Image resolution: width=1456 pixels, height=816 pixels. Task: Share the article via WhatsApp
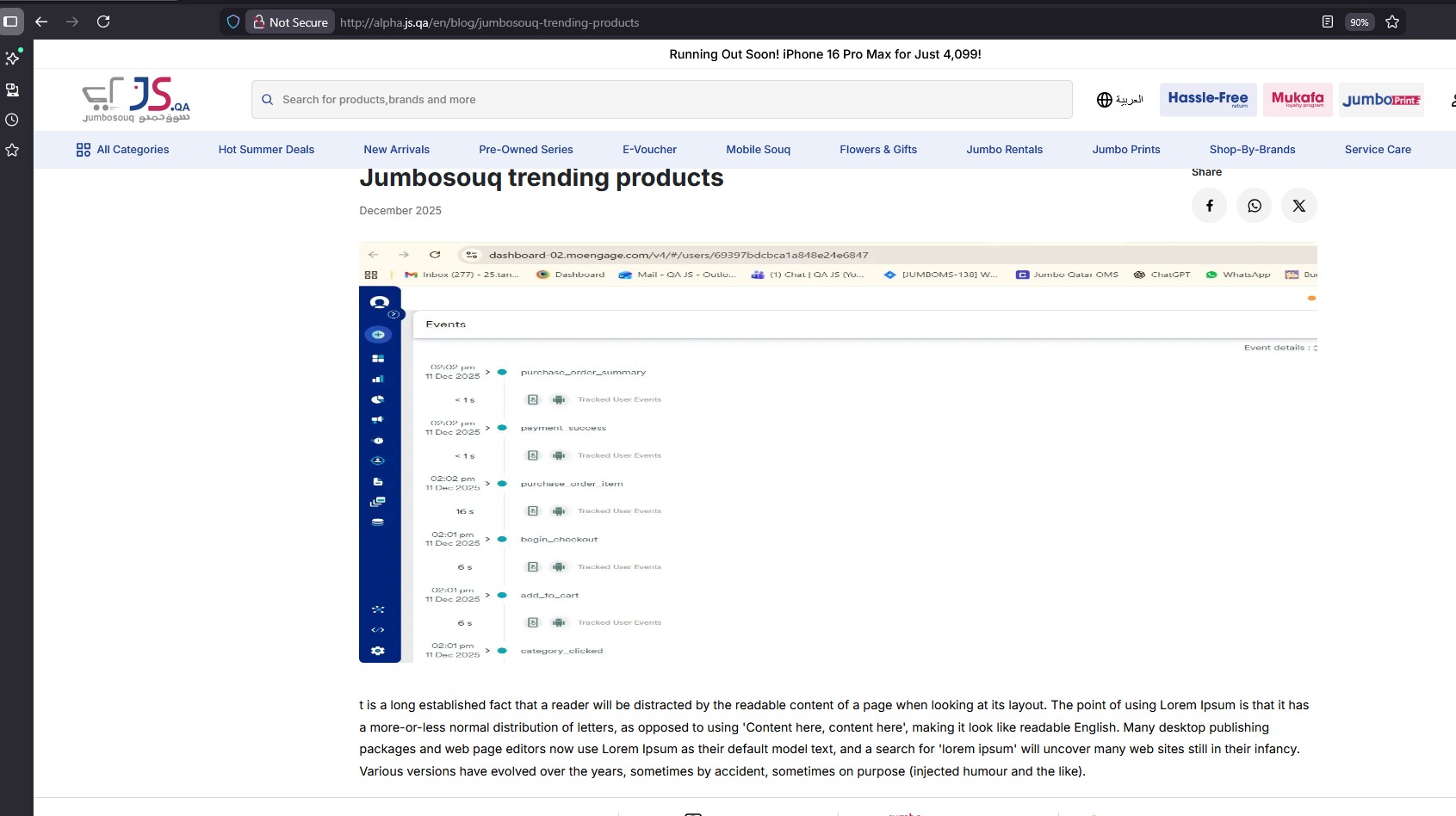point(1254,206)
